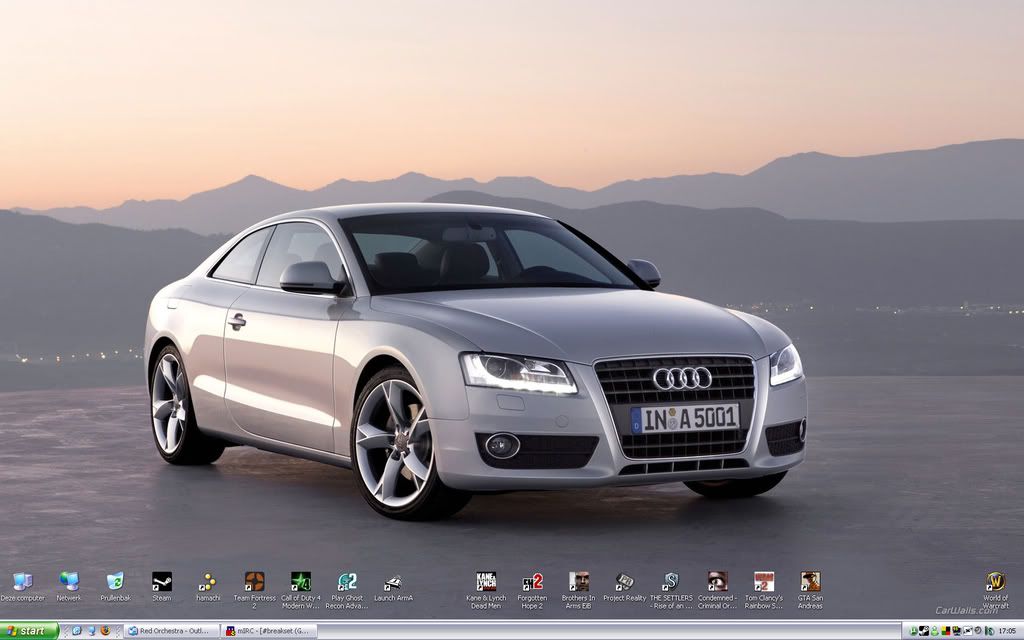Open Brothers In Arms EiB shortcut

click(x=578, y=581)
